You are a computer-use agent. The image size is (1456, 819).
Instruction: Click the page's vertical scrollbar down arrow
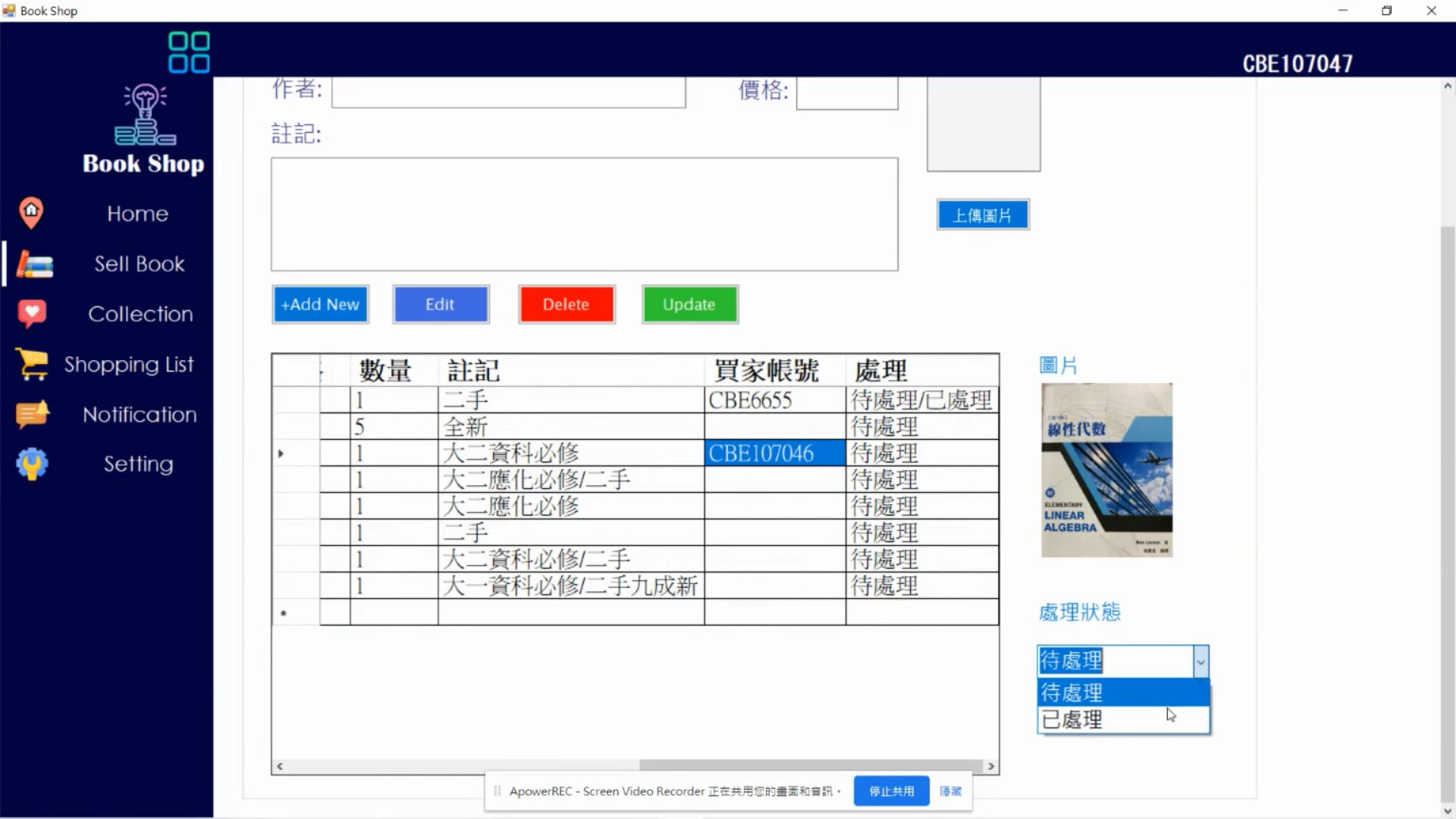(x=1448, y=811)
